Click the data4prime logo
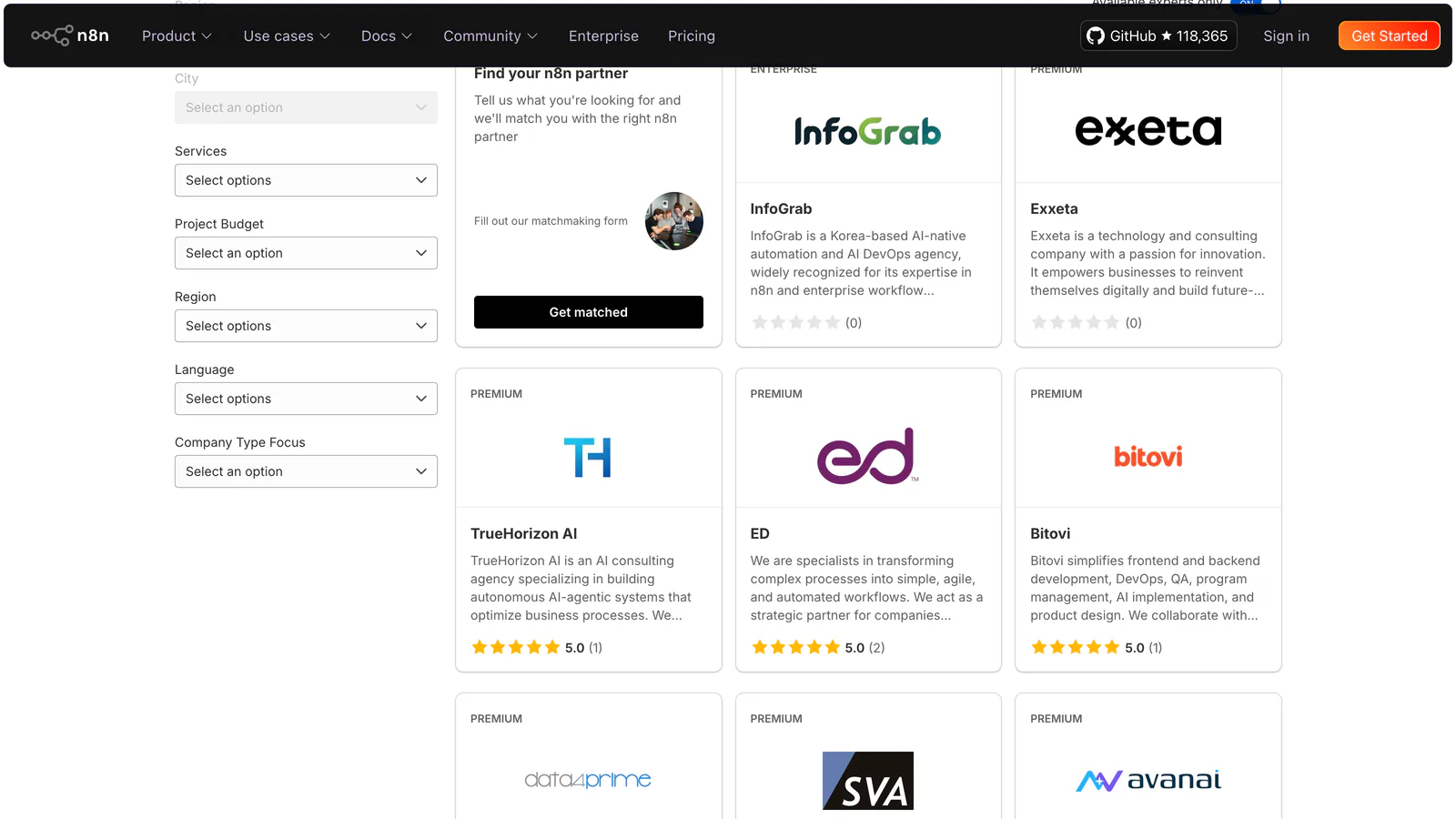Viewport: 1456px width, 819px height. (588, 780)
